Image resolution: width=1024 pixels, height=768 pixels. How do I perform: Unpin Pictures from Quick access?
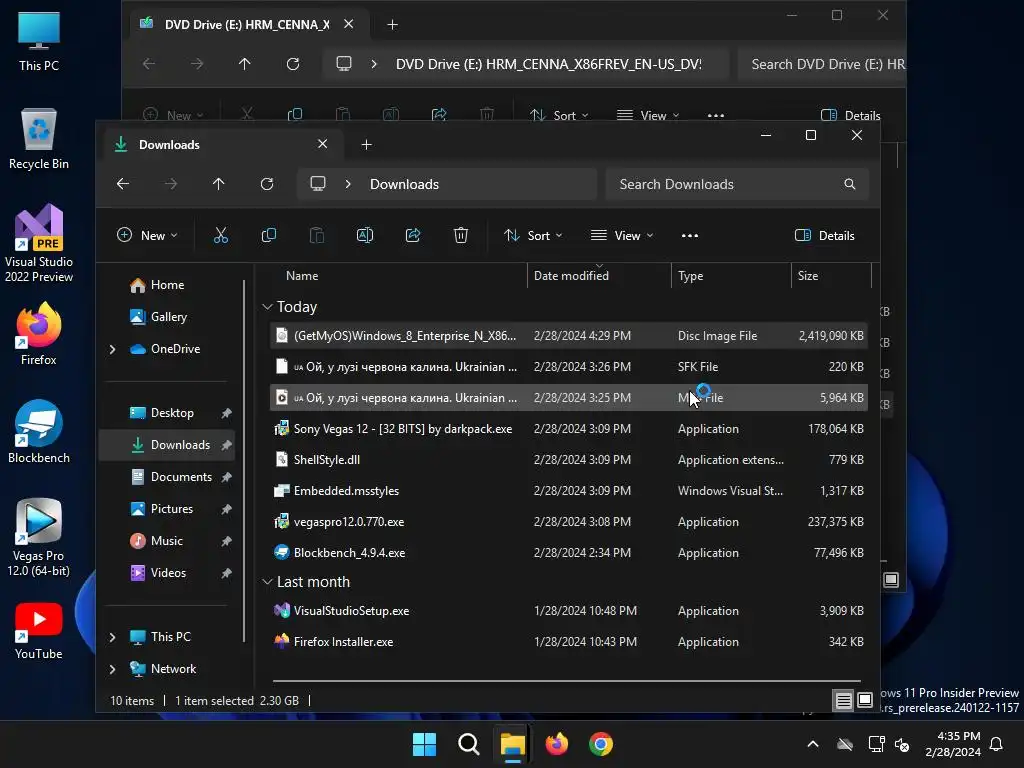coord(226,509)
